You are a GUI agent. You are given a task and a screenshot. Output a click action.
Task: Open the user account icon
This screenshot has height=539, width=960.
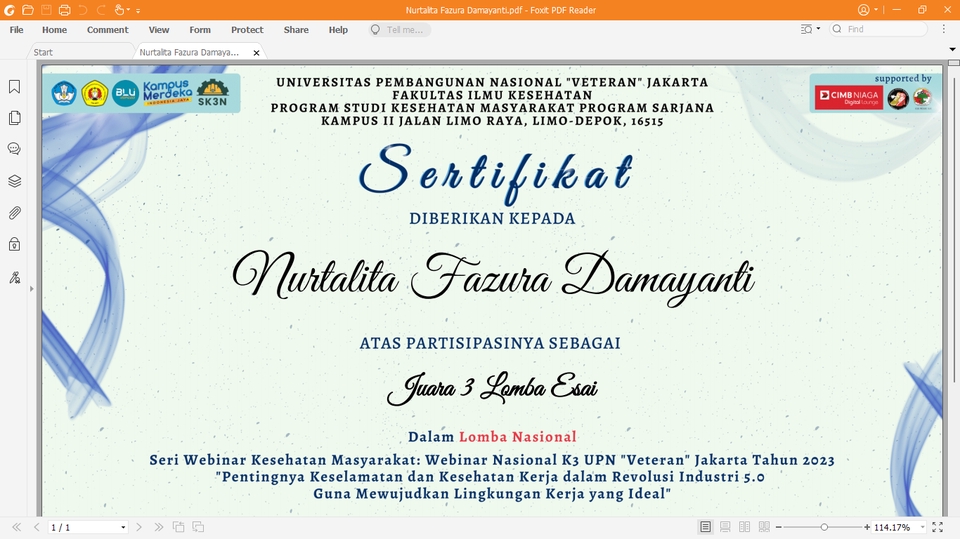(x=863, y=10)
